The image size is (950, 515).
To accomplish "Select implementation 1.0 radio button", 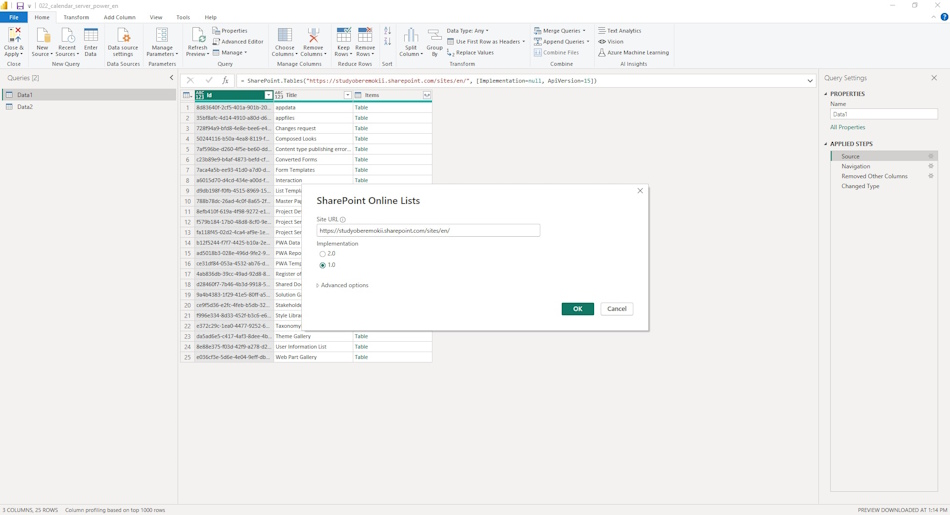I will 322,265.
